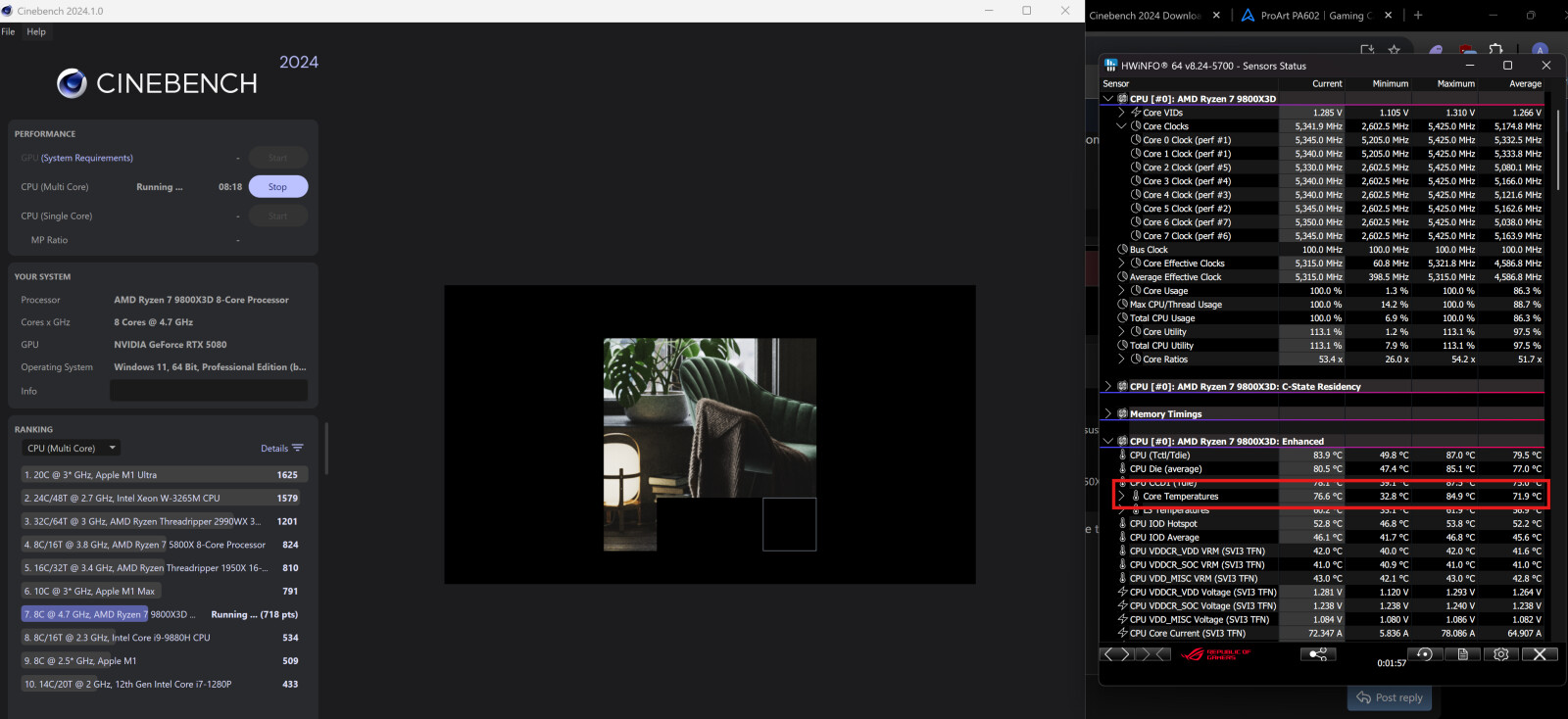Open the Help menu in Cinebench

(x=36, y=31)
